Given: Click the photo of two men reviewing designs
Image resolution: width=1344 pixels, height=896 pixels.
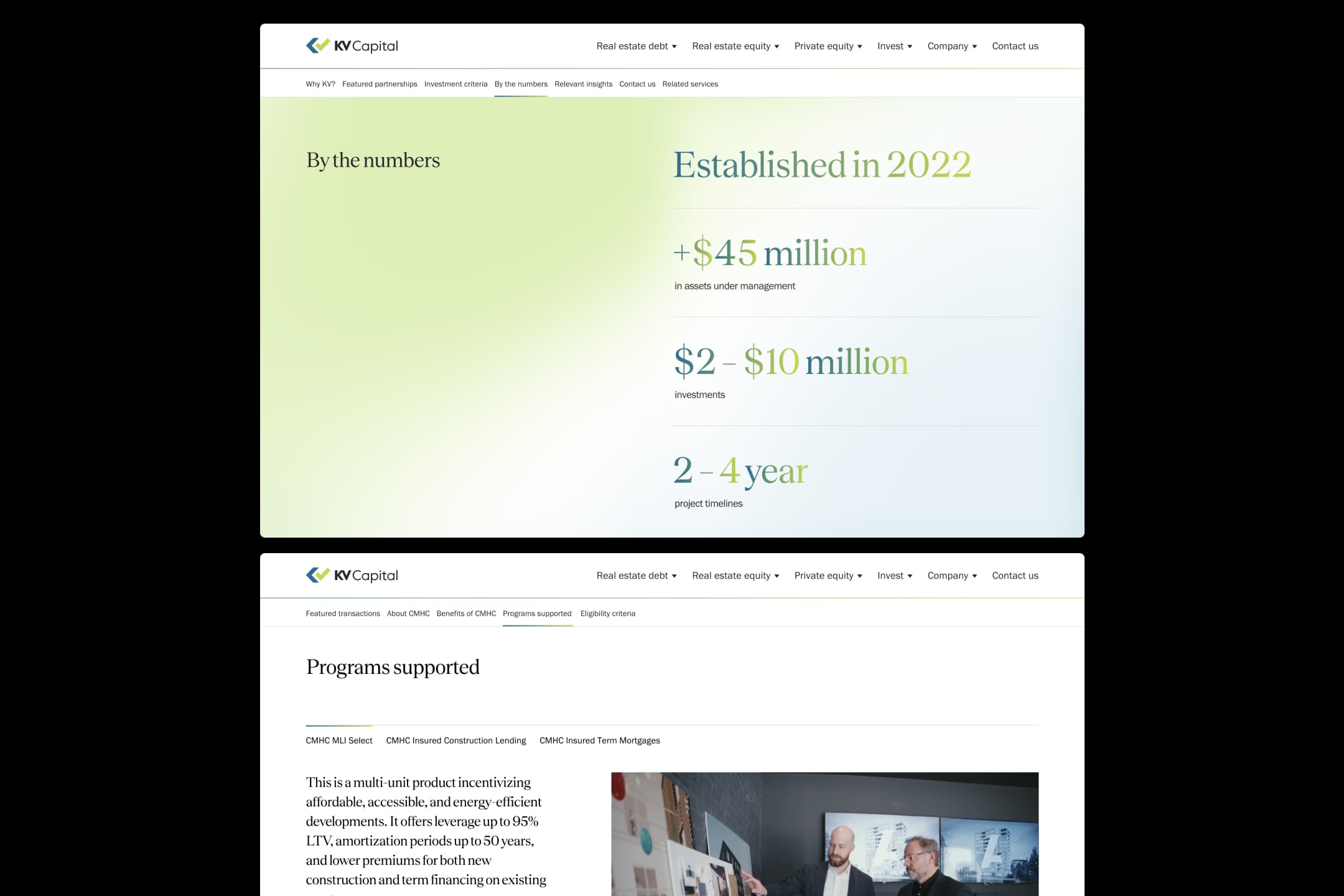Looking at the screenshot, I should coord(824,834).
